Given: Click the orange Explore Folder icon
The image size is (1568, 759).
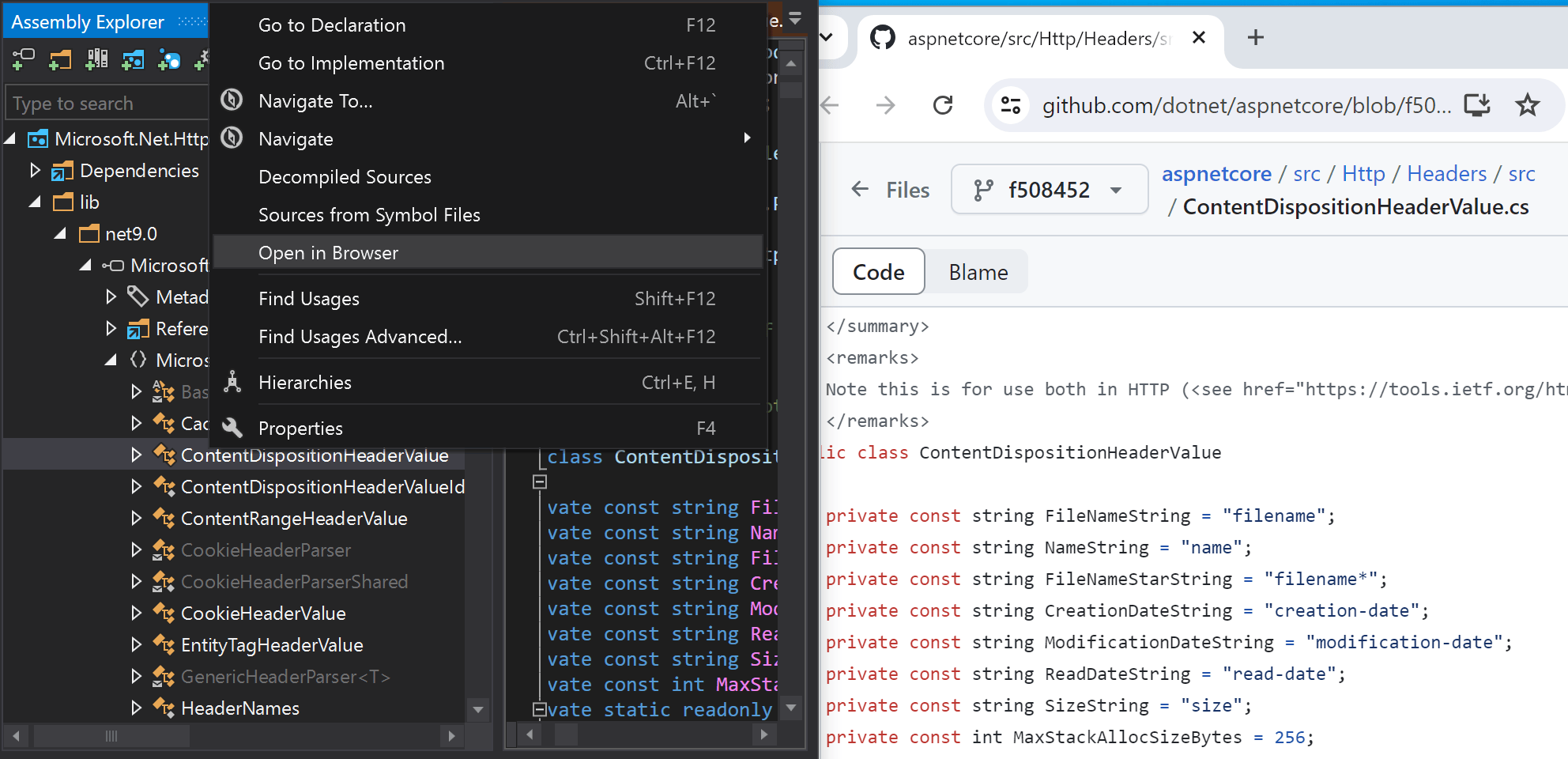Looking at the screenshot, I should click(60, 59).
